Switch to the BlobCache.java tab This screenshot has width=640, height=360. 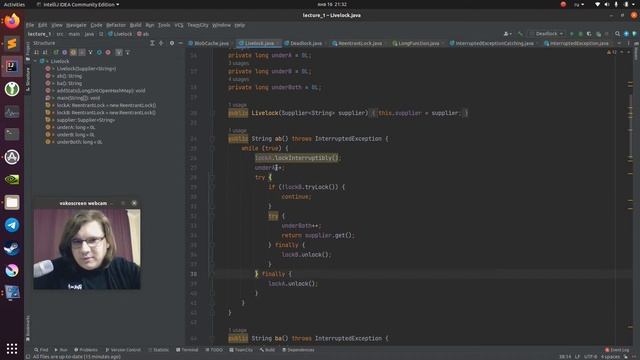point(211,43)
